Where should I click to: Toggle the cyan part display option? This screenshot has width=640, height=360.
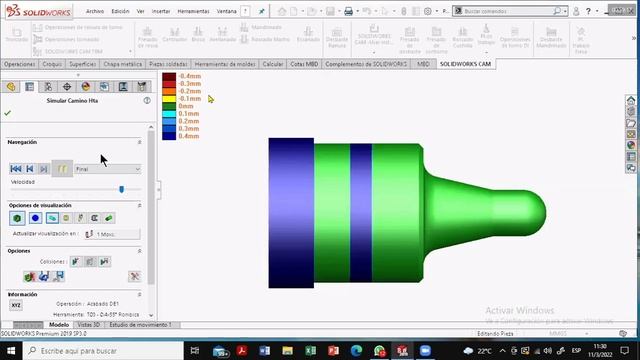pyautogui.click(x=52, y=218)
